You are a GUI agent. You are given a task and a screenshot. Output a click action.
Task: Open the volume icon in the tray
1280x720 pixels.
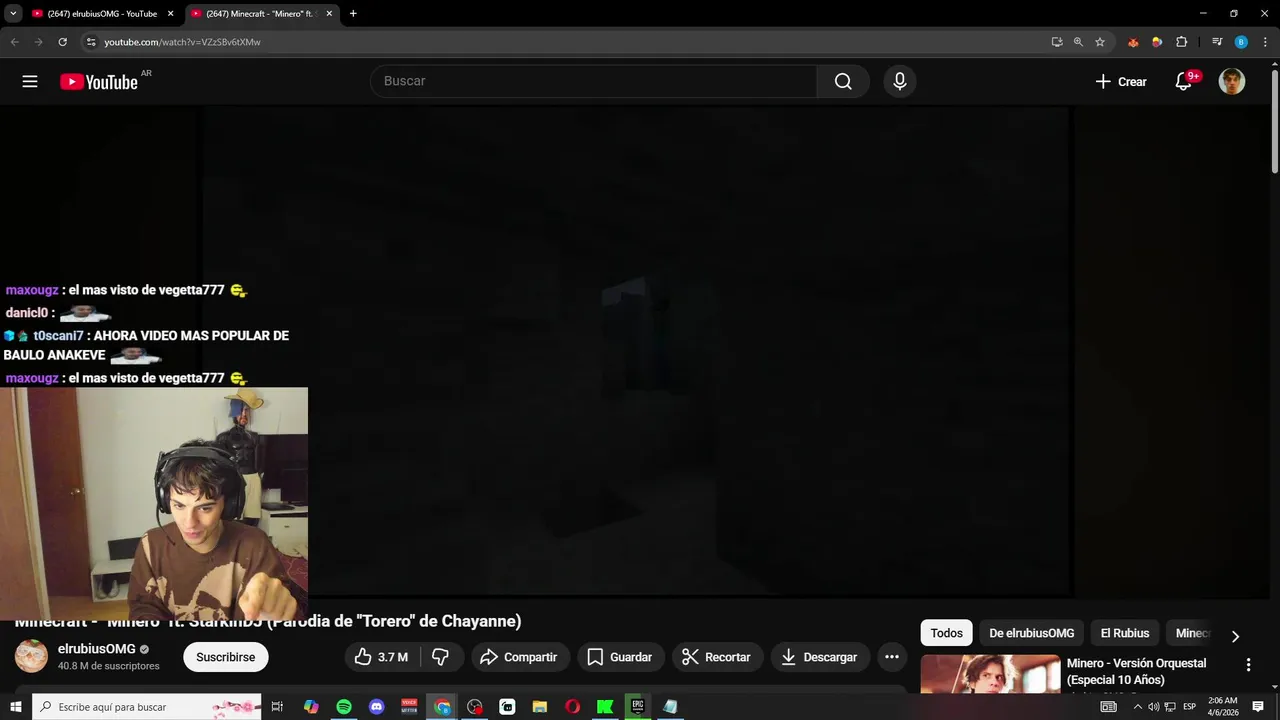click(1153, 707)
